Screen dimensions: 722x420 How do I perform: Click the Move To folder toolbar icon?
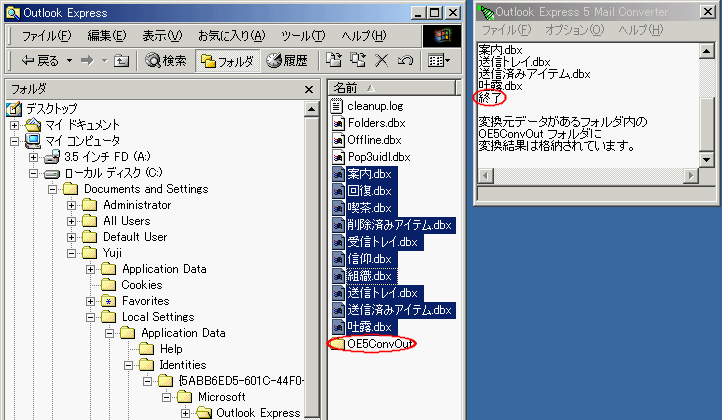pyautogui.click(x=334, y=61)
